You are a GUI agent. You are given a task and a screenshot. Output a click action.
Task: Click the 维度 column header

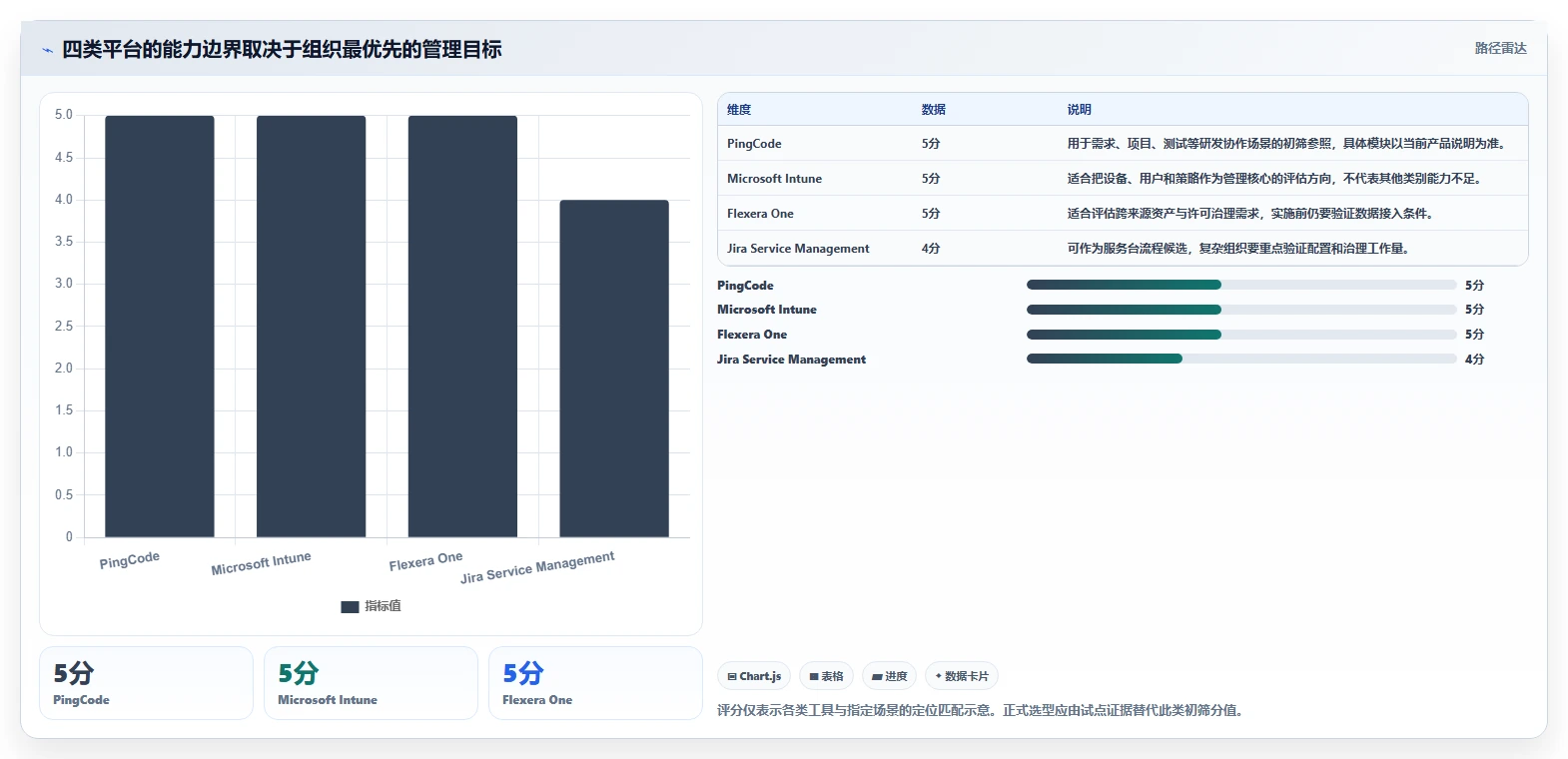(x=739, y=110)
